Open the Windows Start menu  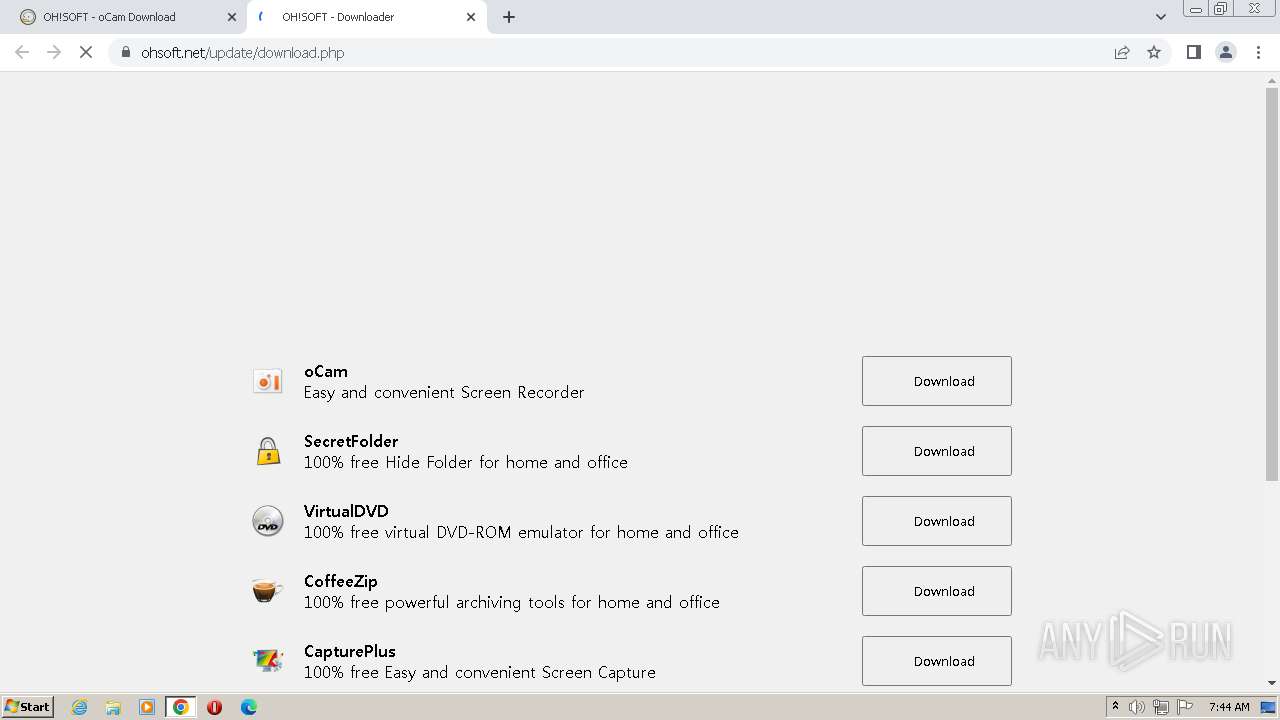27,707
